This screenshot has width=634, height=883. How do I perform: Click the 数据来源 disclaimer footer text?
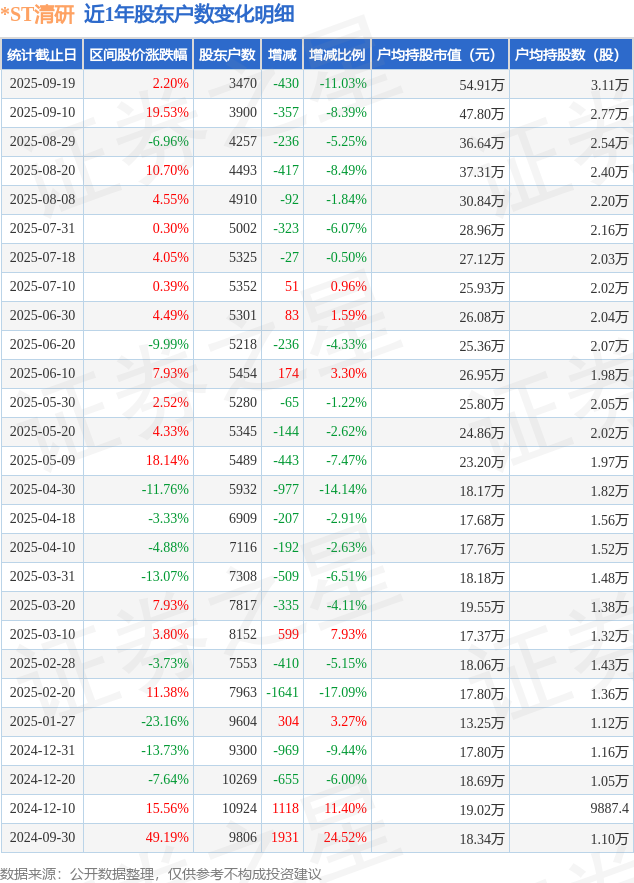click(x=161, y=873)
